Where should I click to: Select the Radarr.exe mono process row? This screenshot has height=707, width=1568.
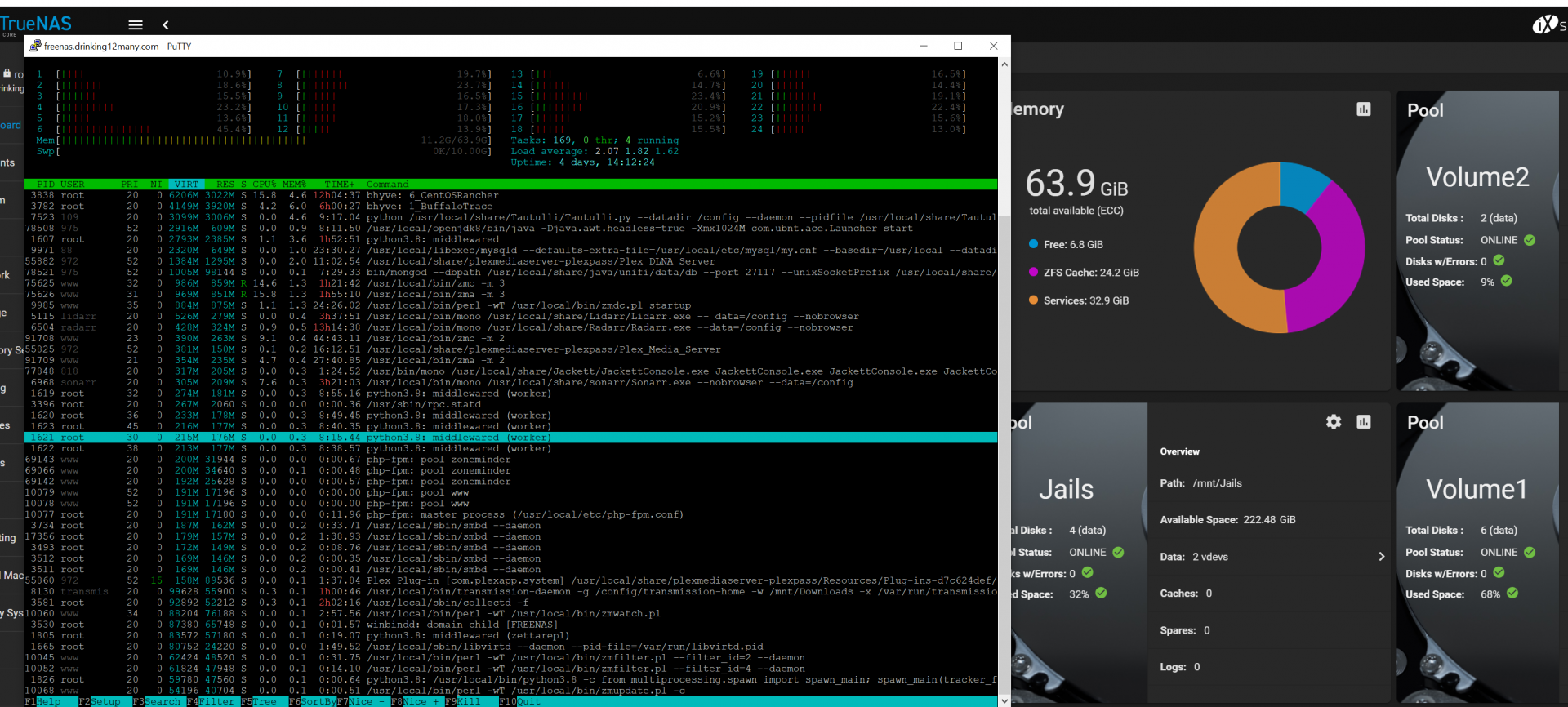[510, 327]
